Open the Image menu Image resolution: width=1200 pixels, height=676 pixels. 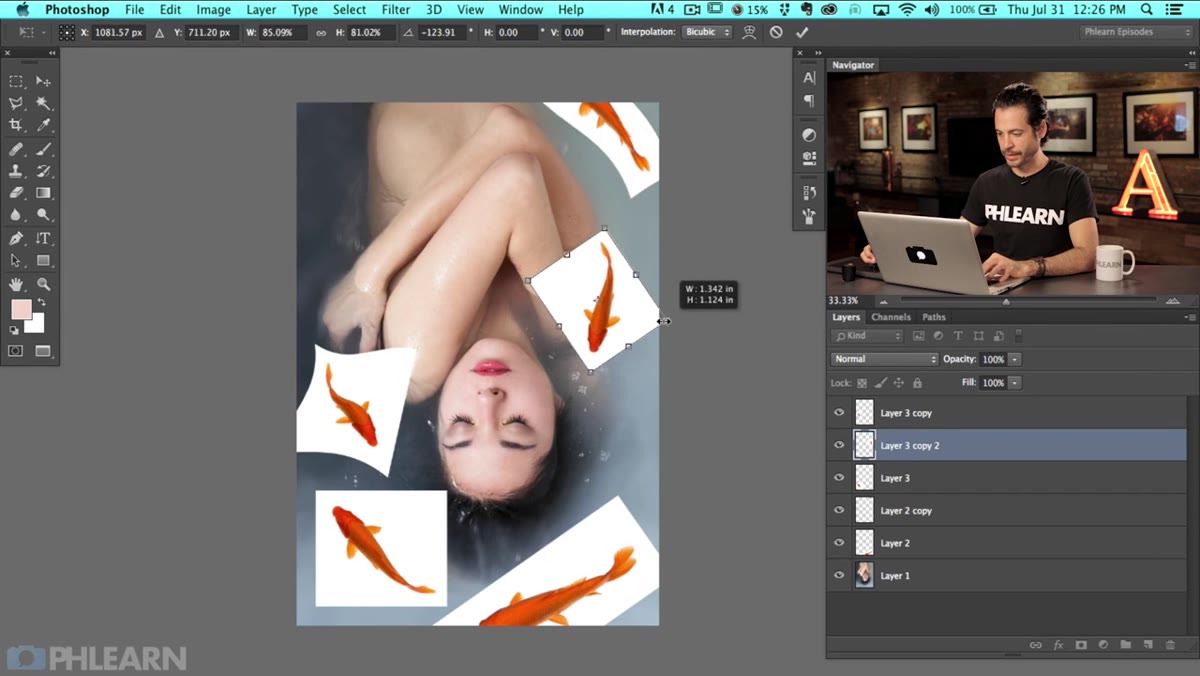213,10
